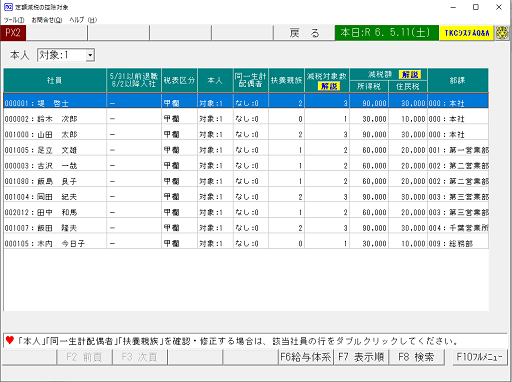Select employee row 001005 足立 文雄
512x382 pixels.
246,150
